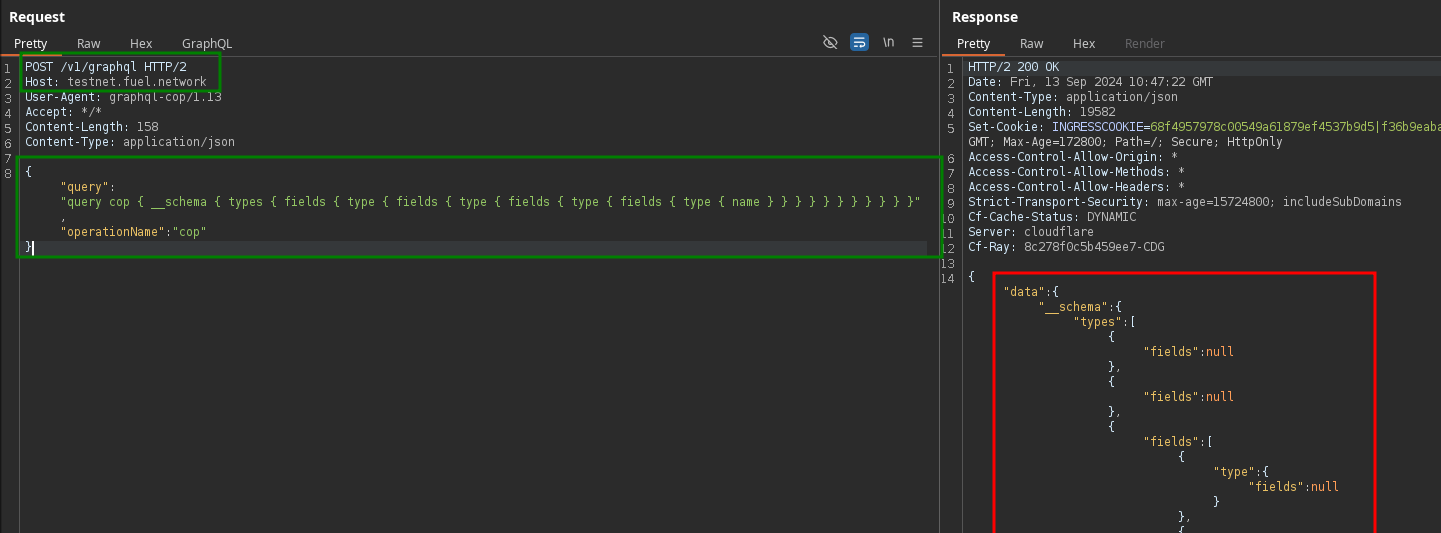The width and height of the screenshot is (1441, 533).
Task: Click the HTTP/2 200 OK status line
Action: [1013, 67]
